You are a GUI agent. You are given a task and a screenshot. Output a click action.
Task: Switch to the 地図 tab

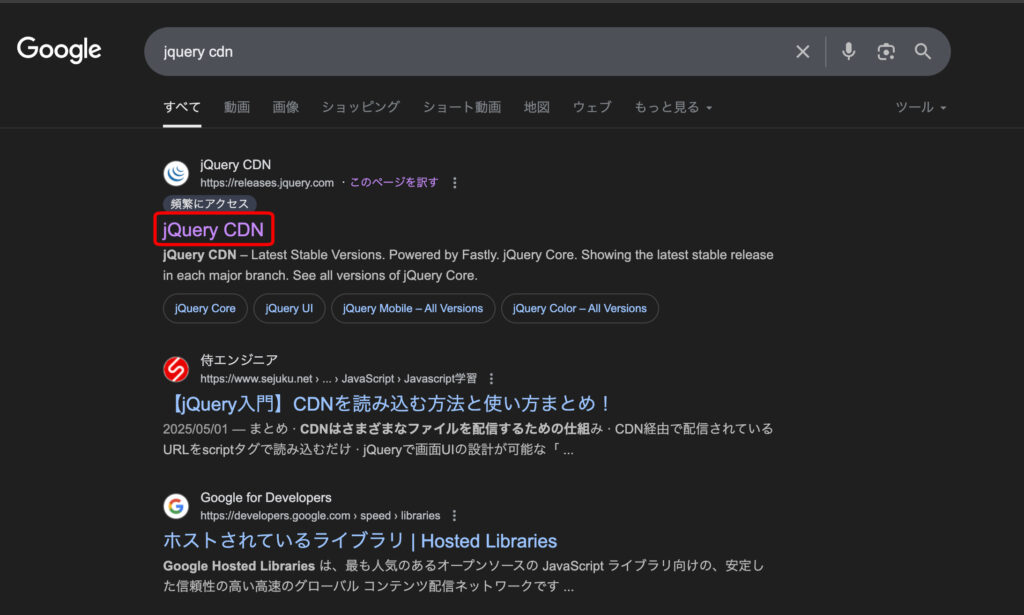coord(537,107)
